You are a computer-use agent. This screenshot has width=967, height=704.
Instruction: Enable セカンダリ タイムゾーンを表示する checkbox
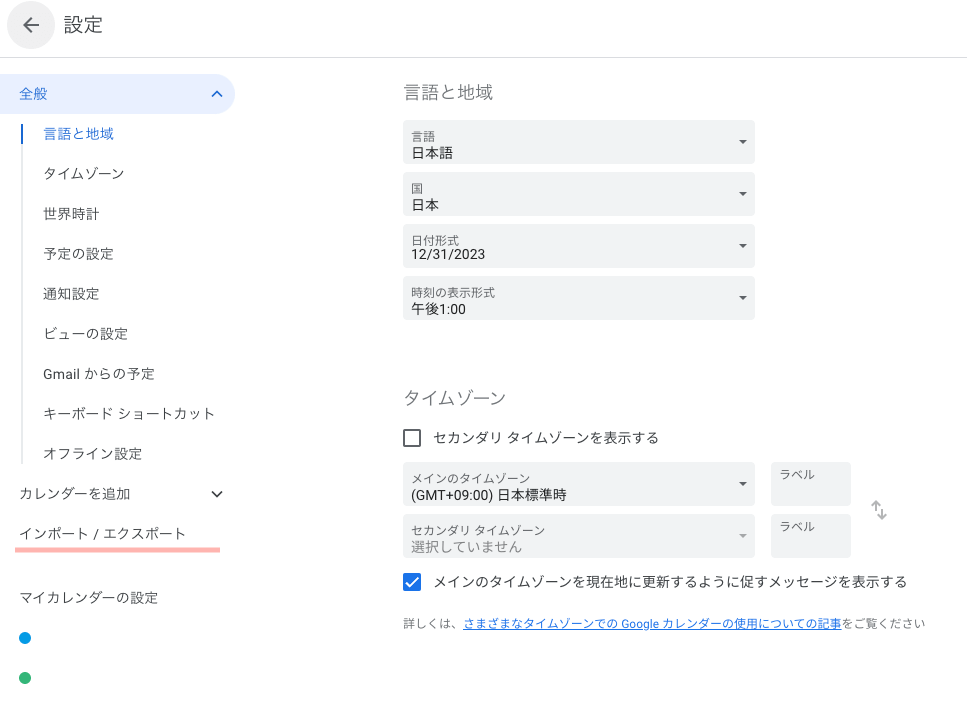point(412,438)
